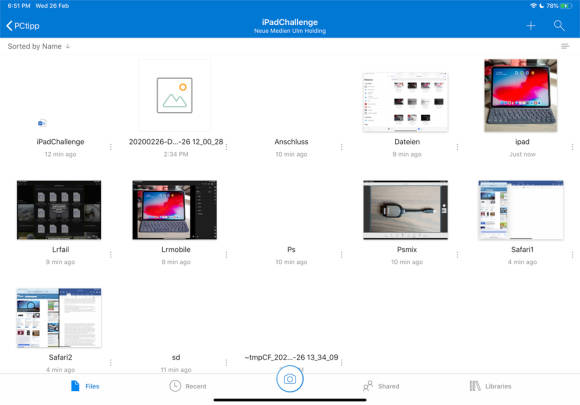Select the Lrmobile file name label
The width and height of the screenshot is (580, 405).
point(176,250)
